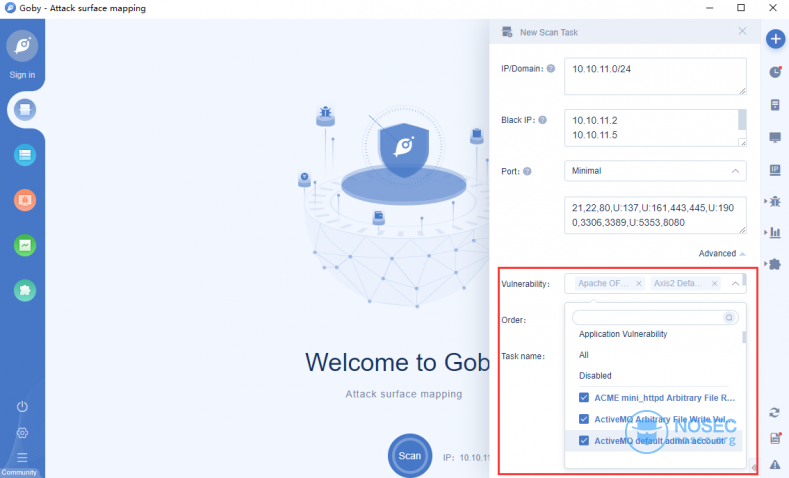Open settings gear in left sidebar
This screenshot has height=478, width=789.
(x=22, y=433)
